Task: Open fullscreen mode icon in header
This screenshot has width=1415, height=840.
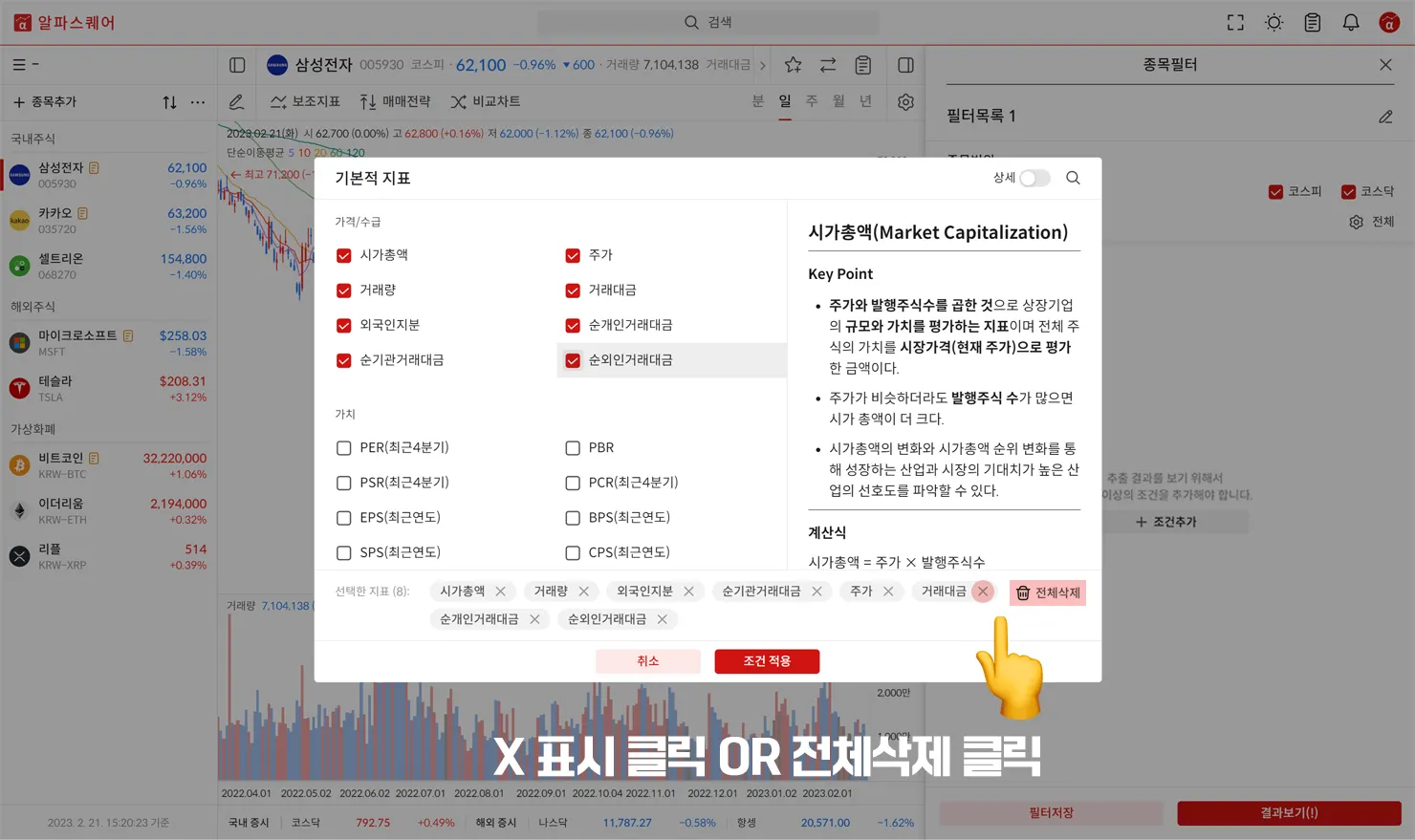Action: click(x=1235, y=22)
